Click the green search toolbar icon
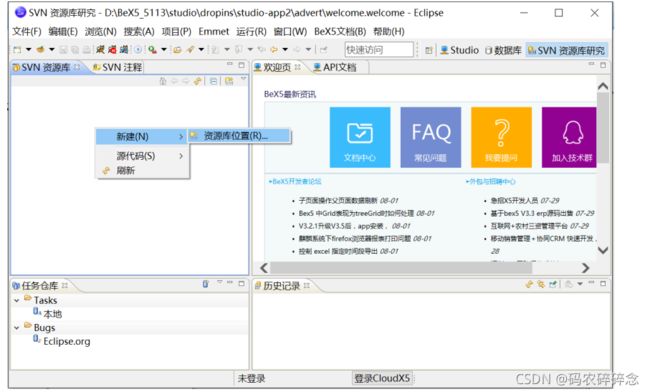Screen dimensions: 650x392 153,50
